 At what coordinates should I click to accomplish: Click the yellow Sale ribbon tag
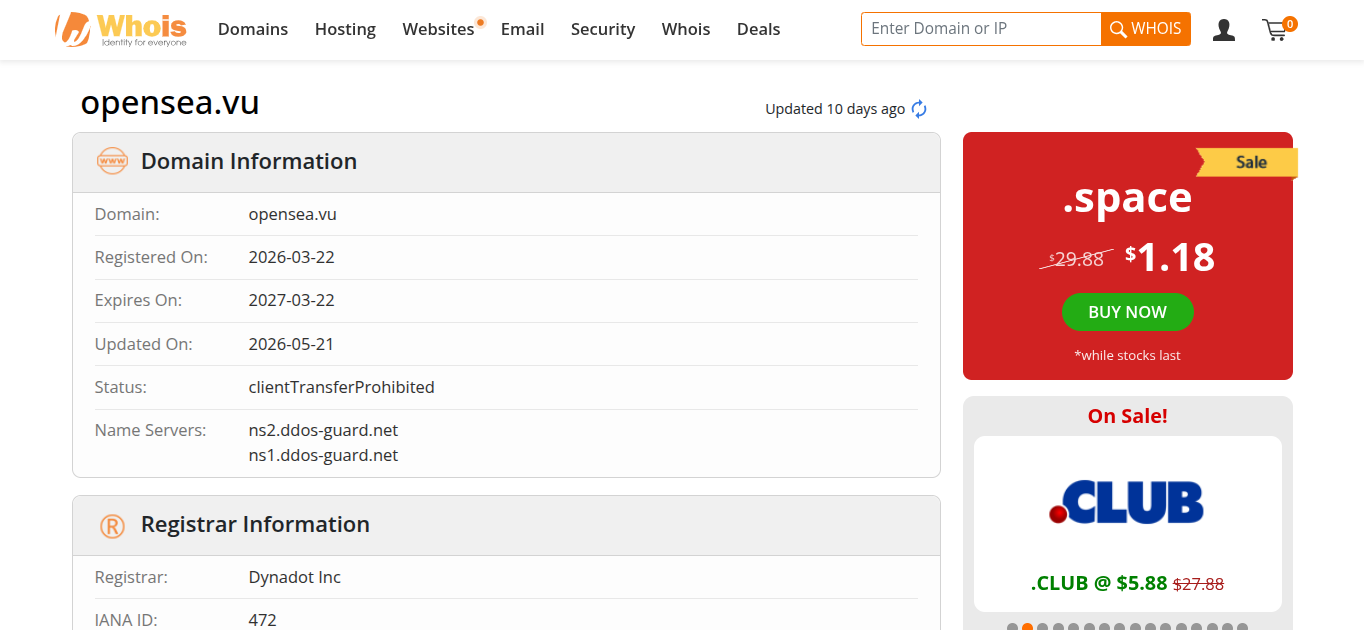1247,162
